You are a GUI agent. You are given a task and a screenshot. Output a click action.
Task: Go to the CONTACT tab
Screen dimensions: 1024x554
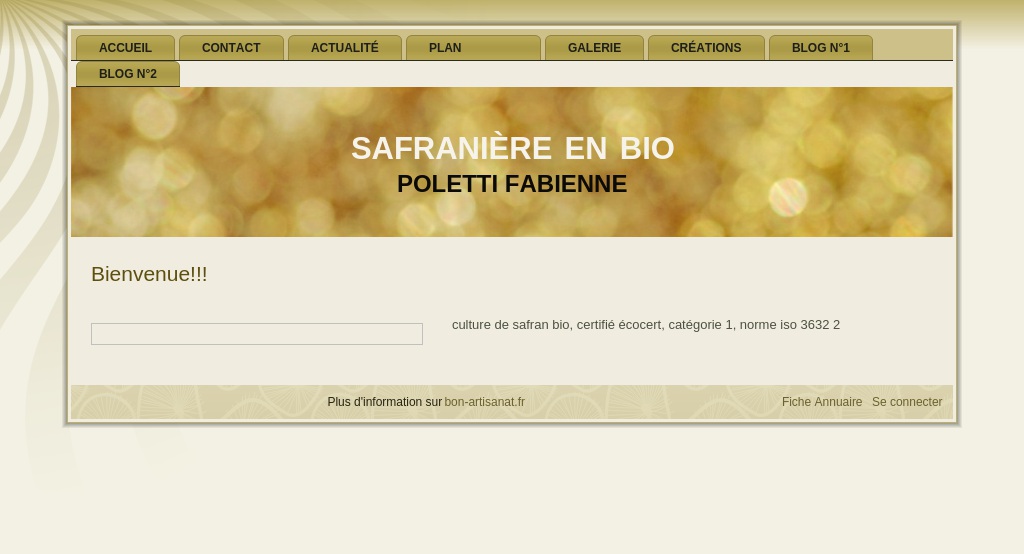coord(231,48)
